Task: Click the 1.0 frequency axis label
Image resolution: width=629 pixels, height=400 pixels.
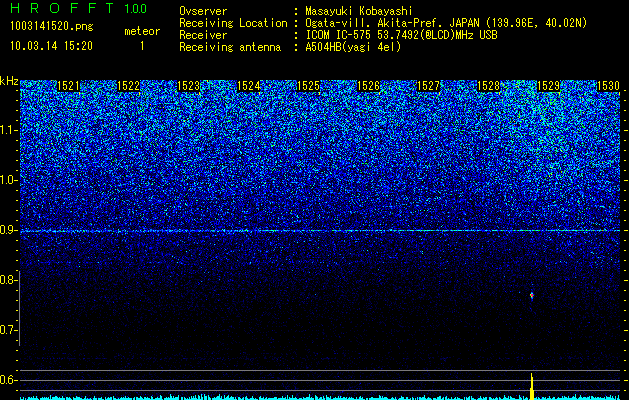Action: click(x=8, y=181)
